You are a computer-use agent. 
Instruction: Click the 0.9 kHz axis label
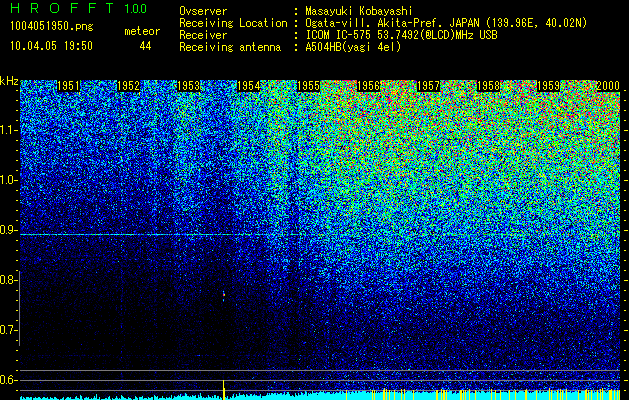coord(8,230)
